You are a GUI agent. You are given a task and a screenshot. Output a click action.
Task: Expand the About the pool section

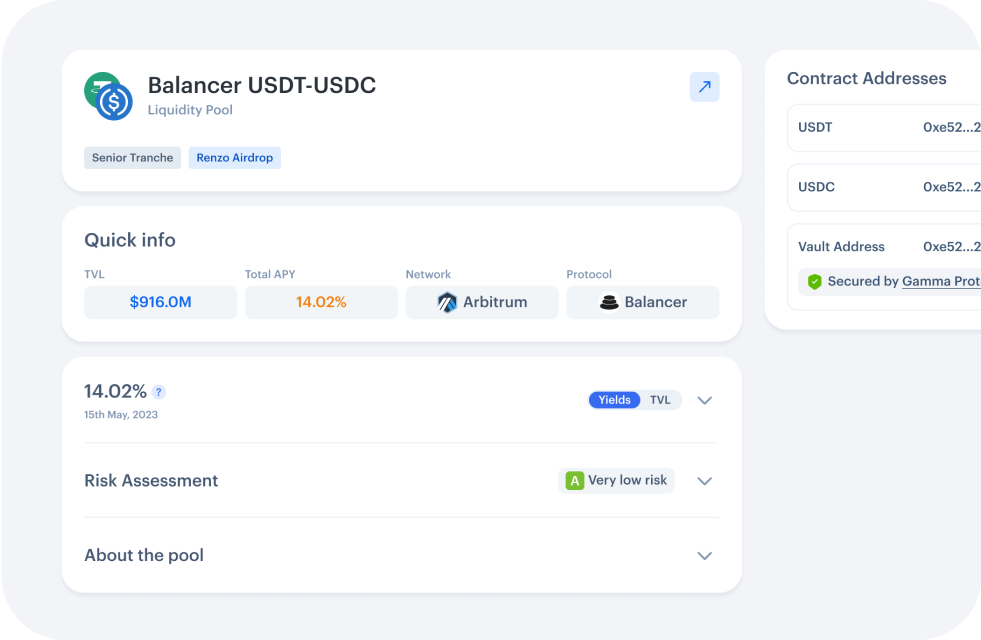pos(704,556)
